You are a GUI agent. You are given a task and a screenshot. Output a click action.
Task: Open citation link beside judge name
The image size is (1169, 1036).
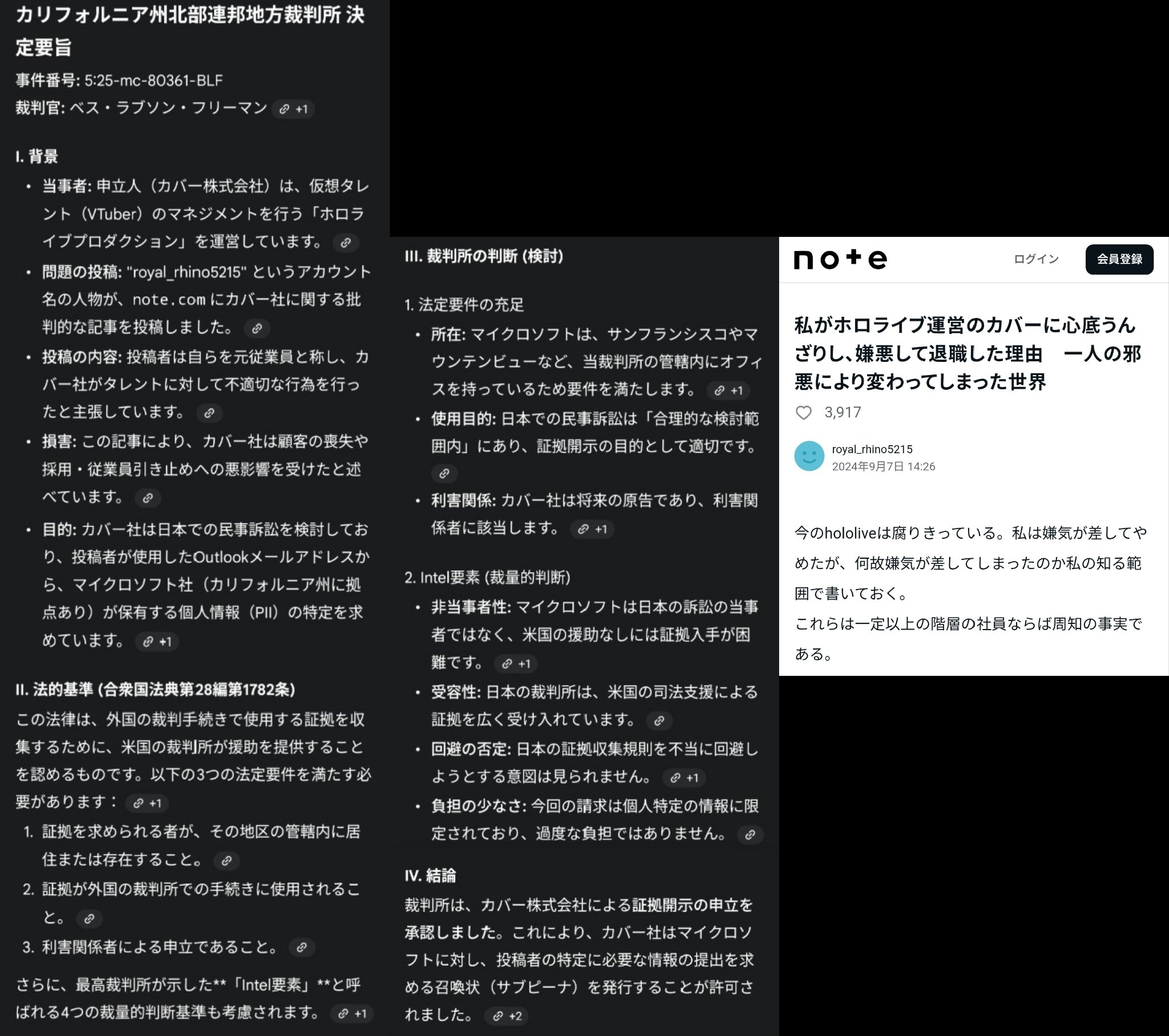(x=293, y=109)
